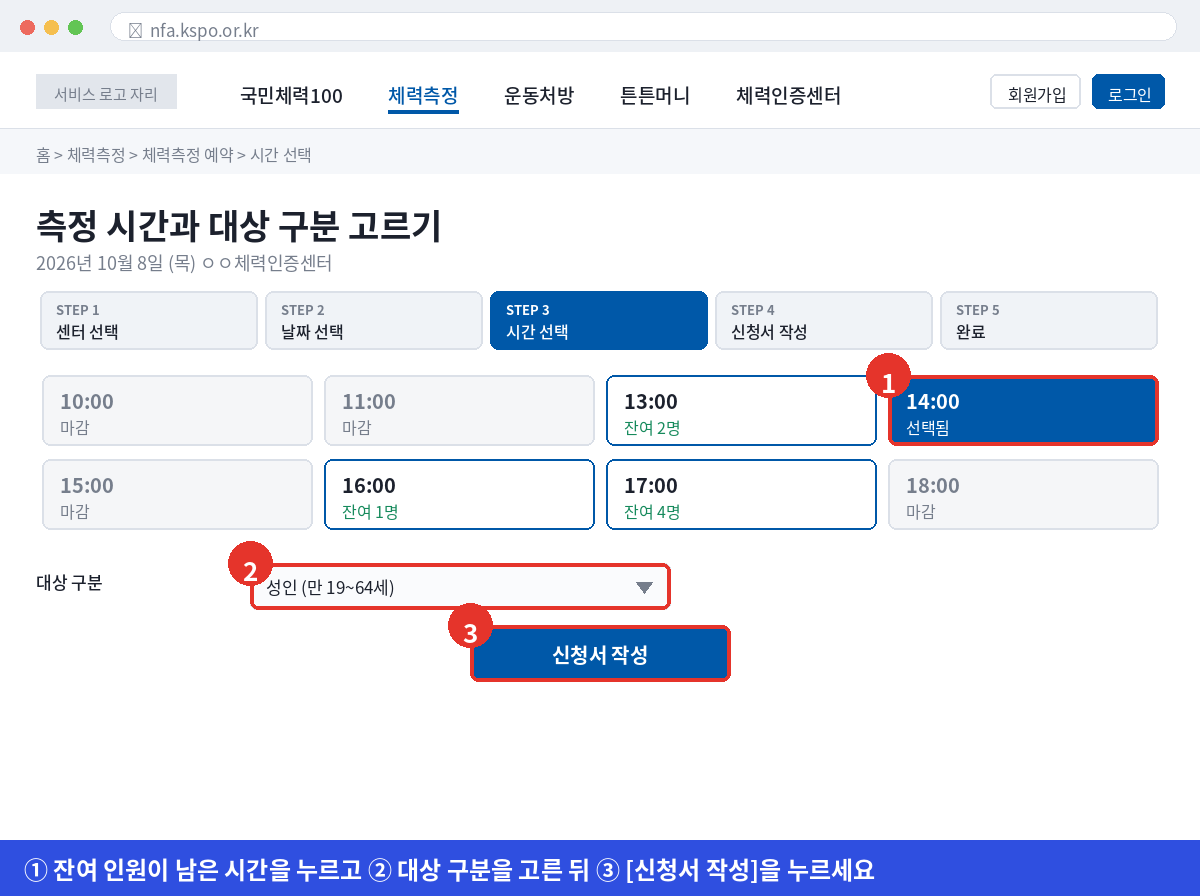Select the 15:00 마감 time slot
The width and height of the screenshot is (1200, 896).
177,495
